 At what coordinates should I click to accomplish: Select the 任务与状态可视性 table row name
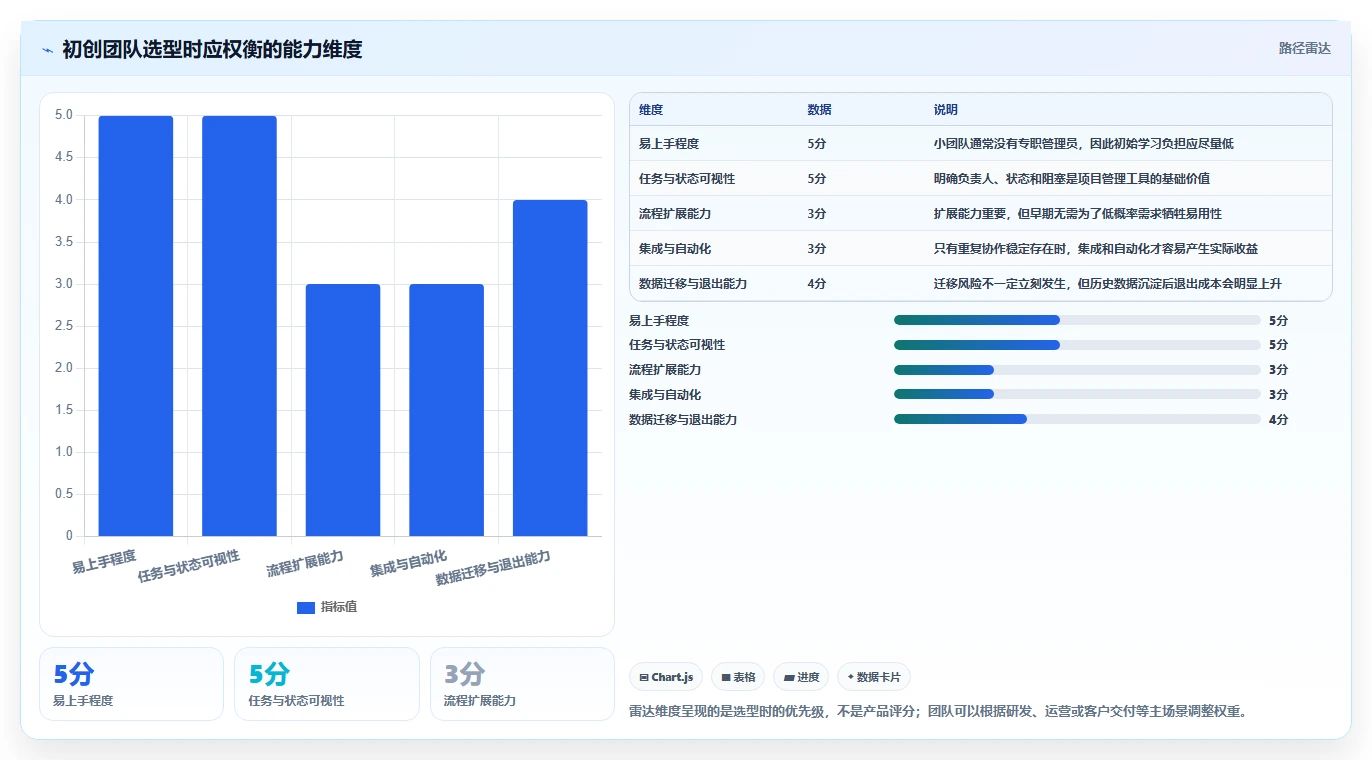pos(687,179)
